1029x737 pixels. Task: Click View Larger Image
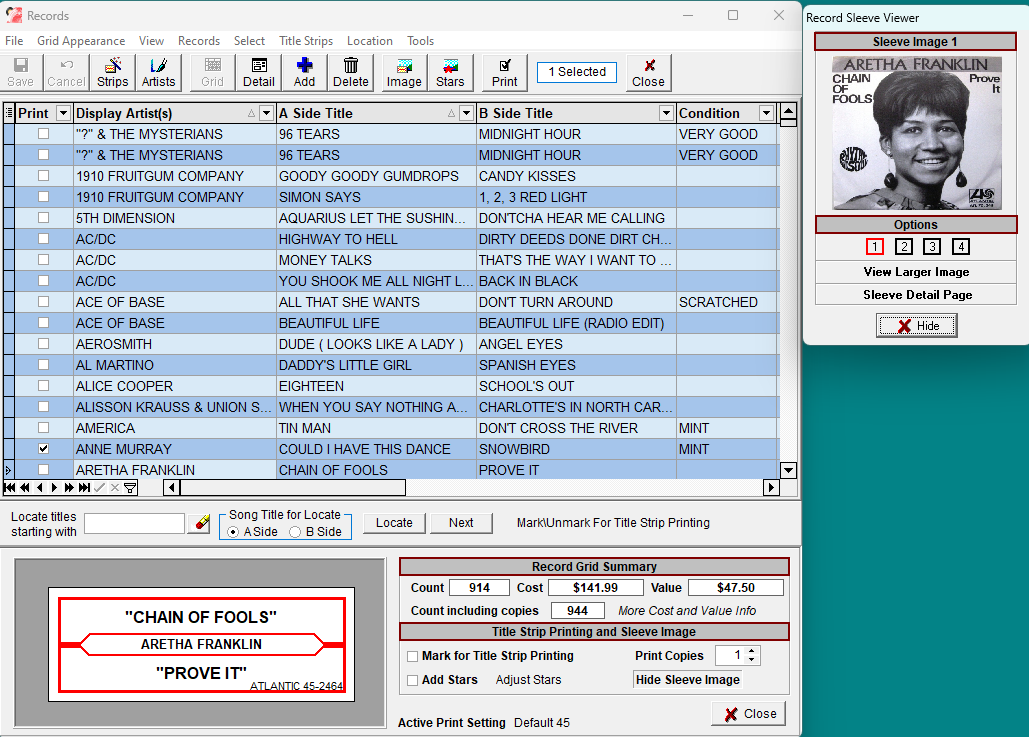(916, 272)
